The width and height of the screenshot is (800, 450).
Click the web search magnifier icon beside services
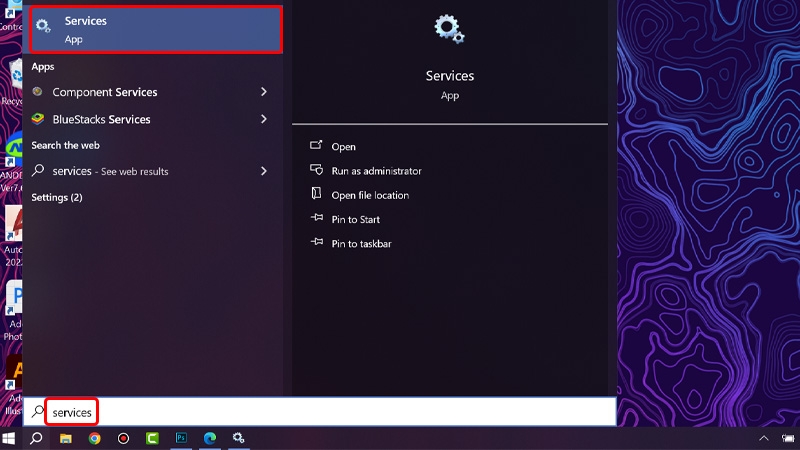(38, 170)
